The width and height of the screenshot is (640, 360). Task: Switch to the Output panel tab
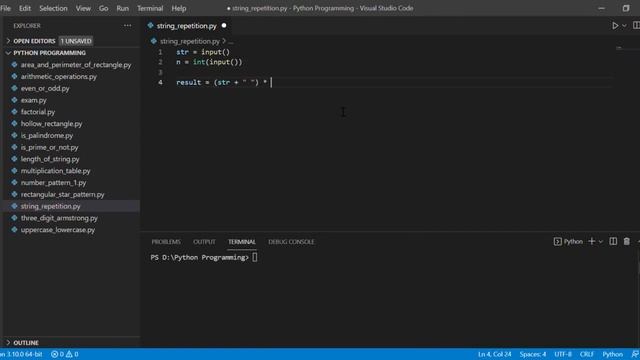click(204, 242)
